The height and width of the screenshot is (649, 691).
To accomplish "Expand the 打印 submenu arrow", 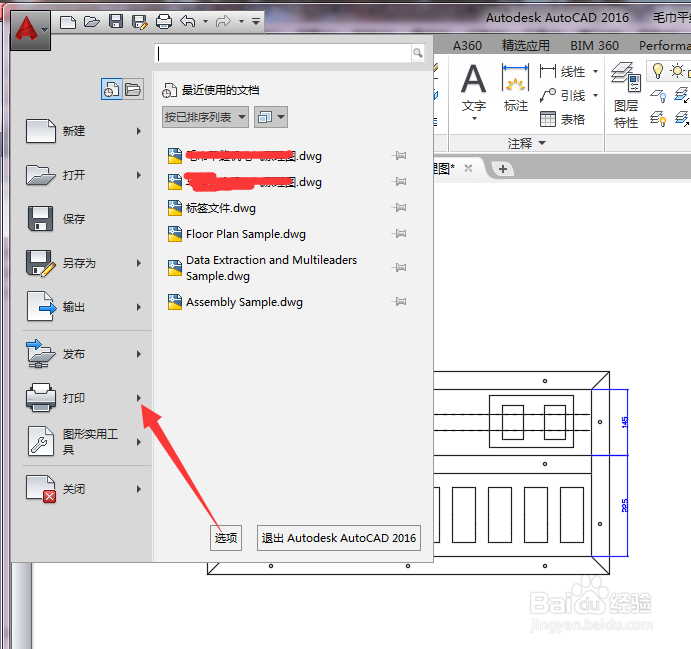I will click(x=139, y=398).
